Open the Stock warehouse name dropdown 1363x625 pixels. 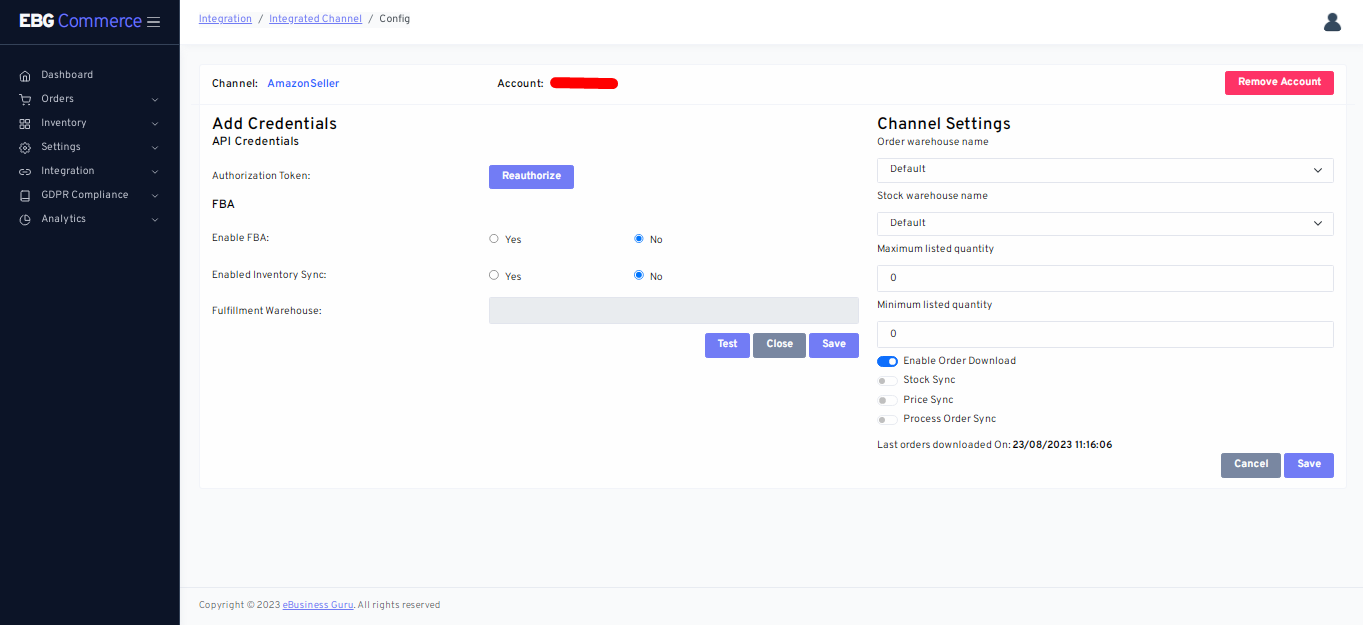[1104, 223]
